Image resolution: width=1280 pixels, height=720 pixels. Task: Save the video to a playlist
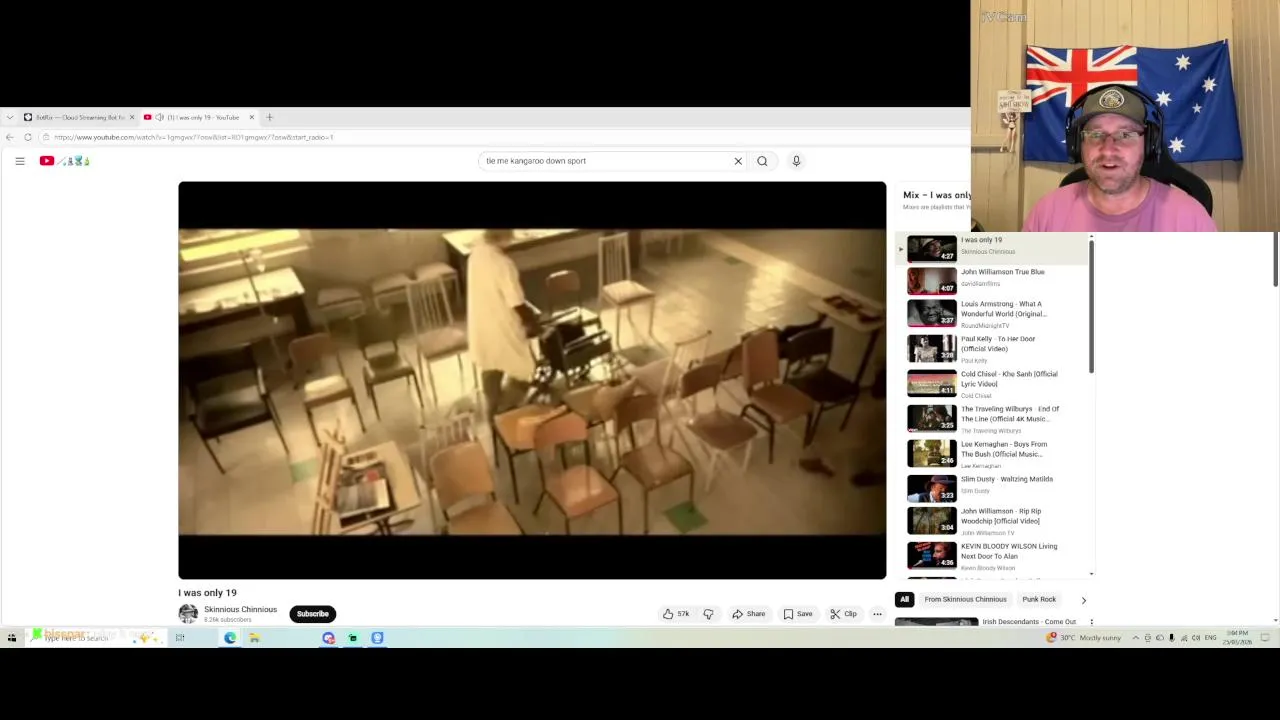[797, 614]
